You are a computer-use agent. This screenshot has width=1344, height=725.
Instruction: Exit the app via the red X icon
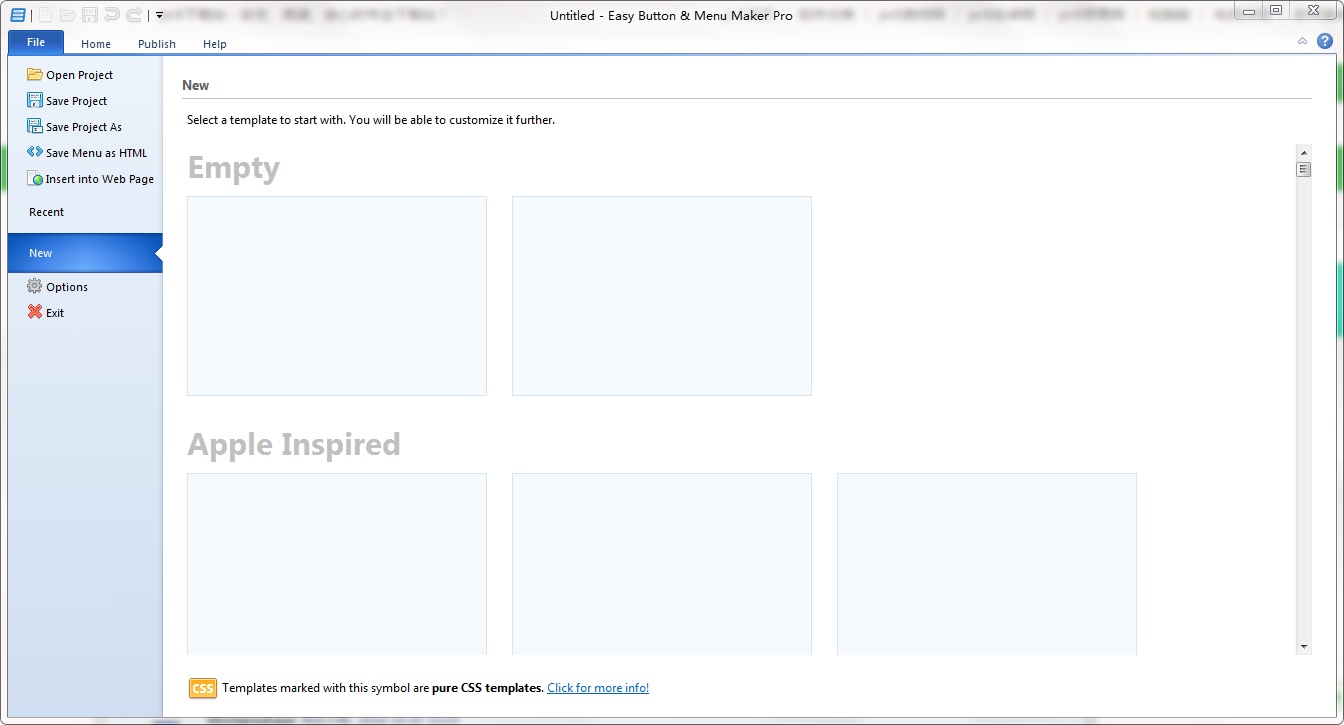click(33, 312)
